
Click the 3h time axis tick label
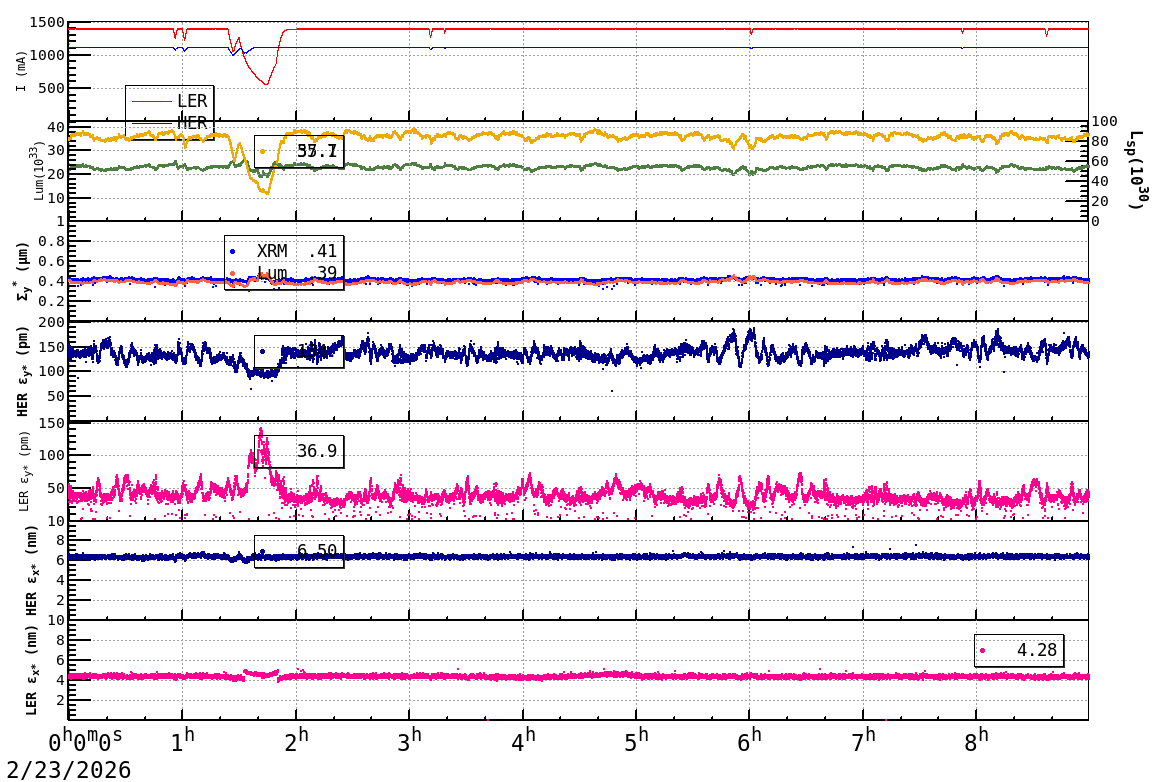[x=409, y=740]
